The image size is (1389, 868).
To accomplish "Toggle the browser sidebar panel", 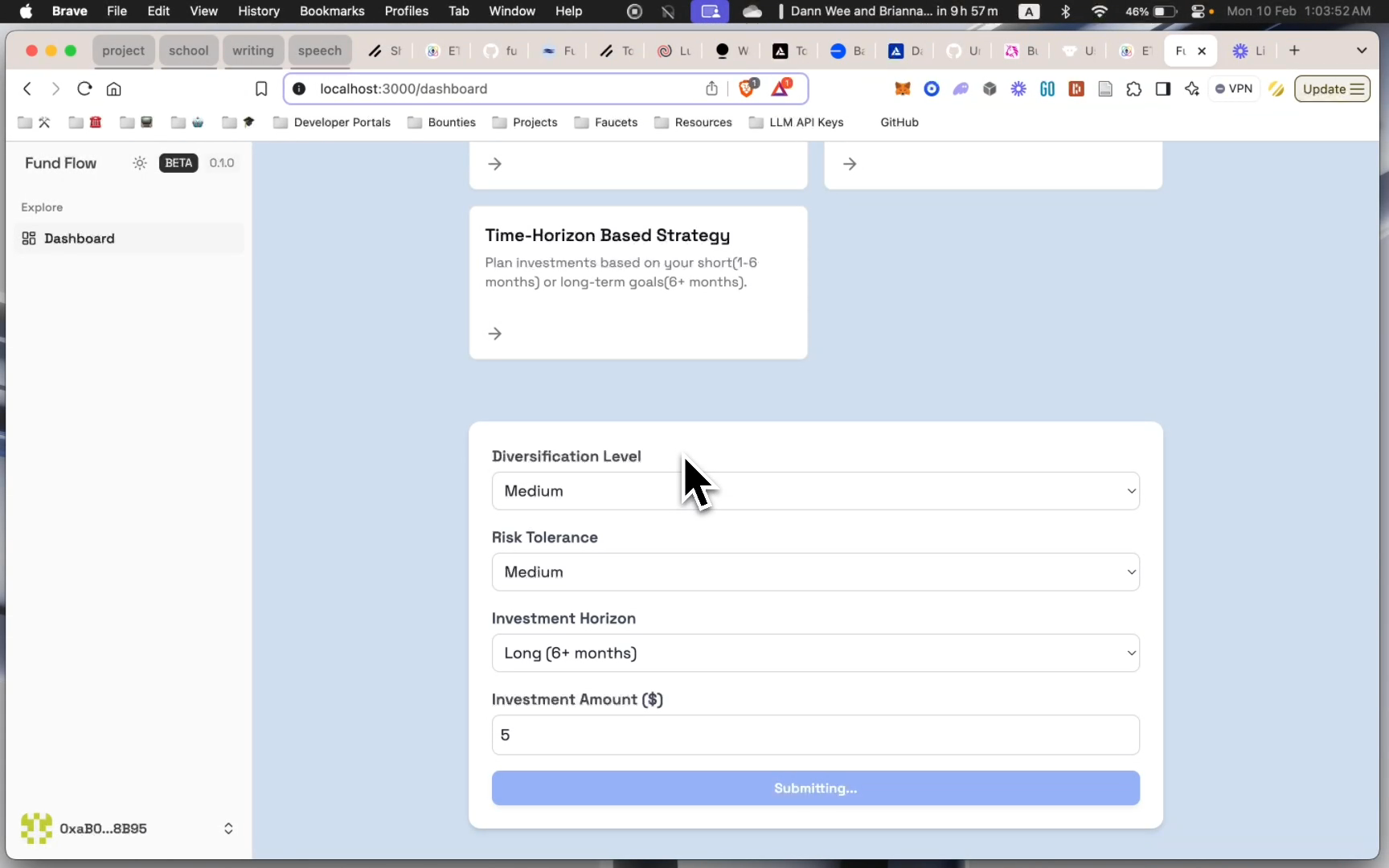I will point(1162,88).
